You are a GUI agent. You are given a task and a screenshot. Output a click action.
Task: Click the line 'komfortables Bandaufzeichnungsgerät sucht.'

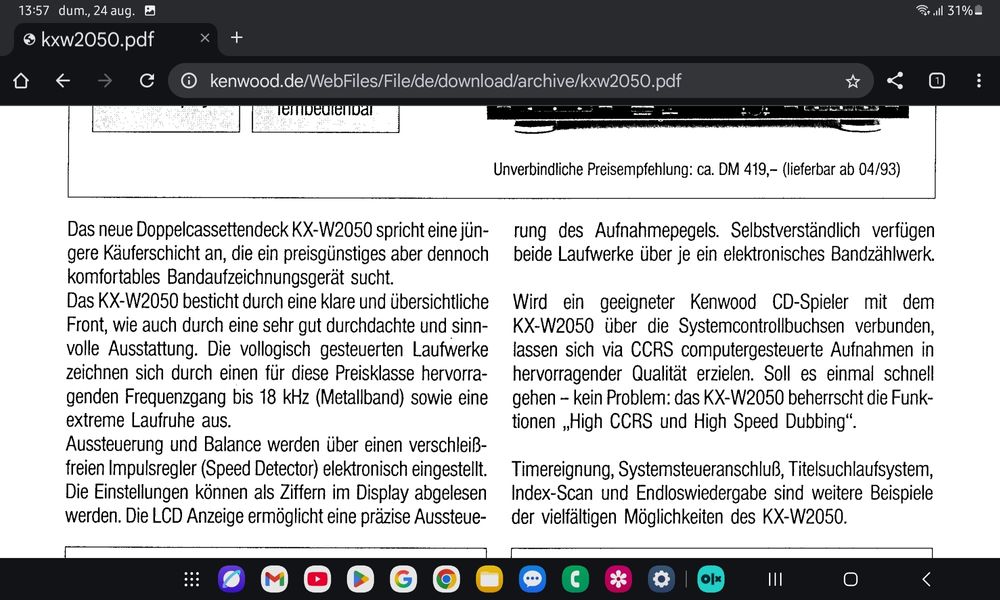pyautogui.click(x=230, y=277)
